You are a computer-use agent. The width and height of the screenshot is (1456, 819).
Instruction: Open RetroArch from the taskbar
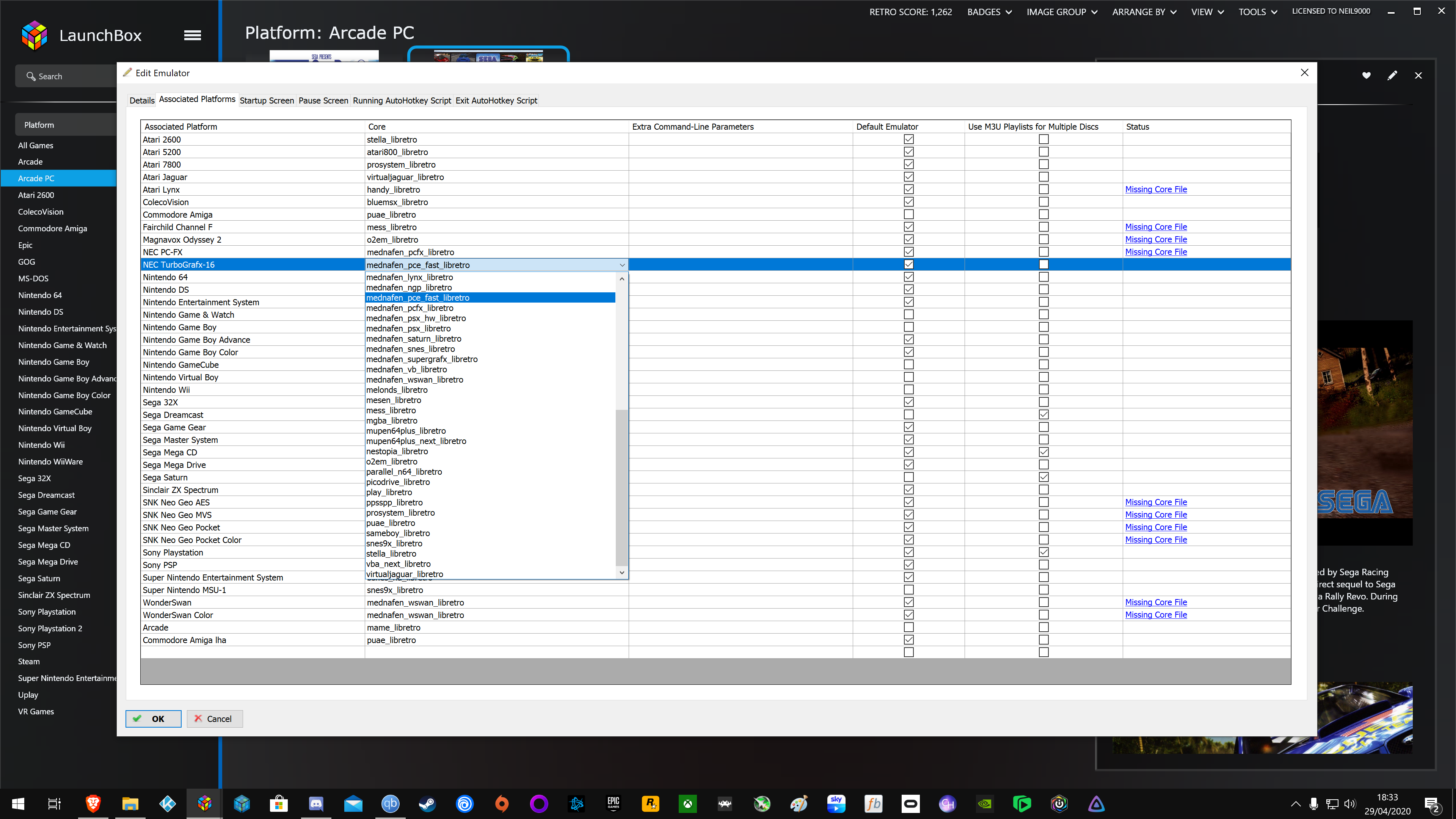coord(725,804)
